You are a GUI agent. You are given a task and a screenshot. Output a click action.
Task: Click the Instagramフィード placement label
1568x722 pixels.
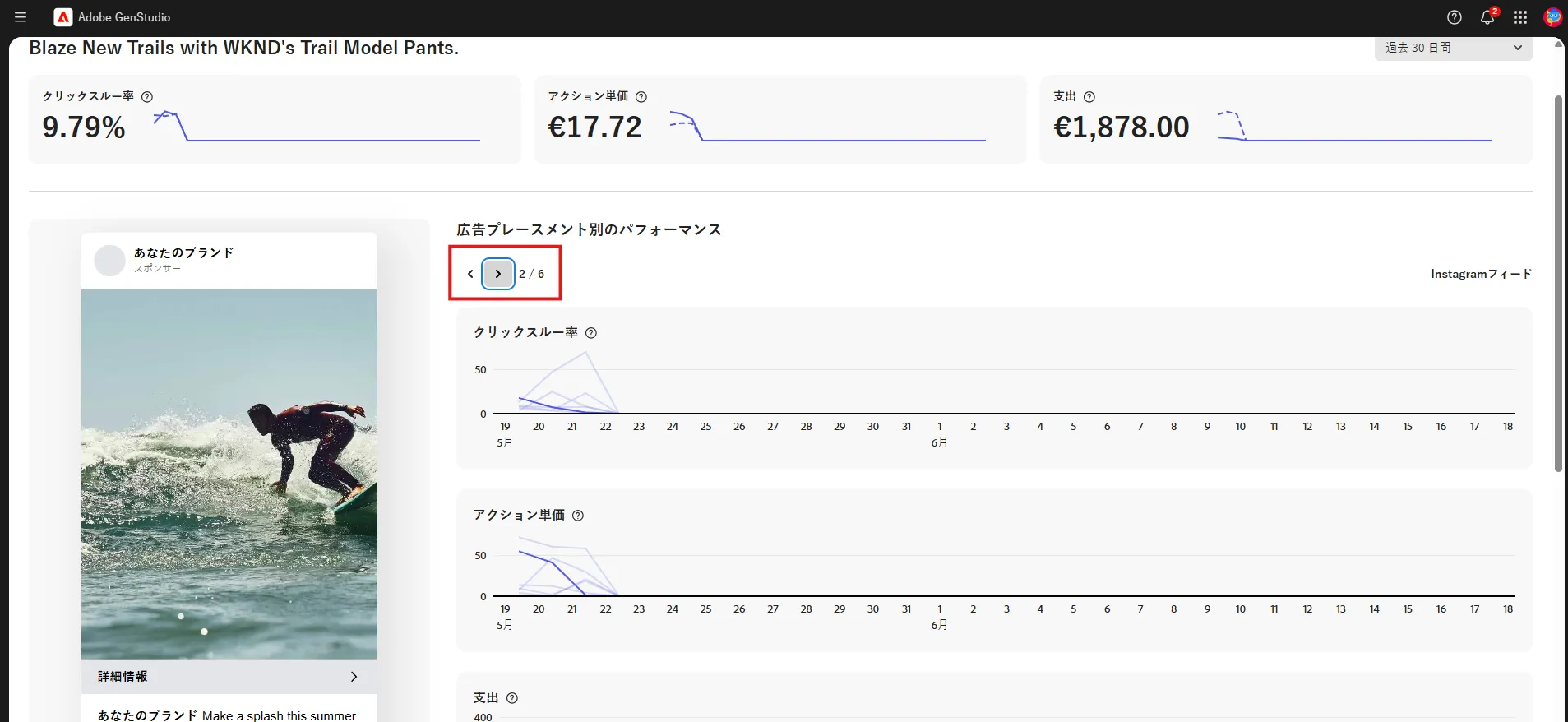tap(1481, 274)
